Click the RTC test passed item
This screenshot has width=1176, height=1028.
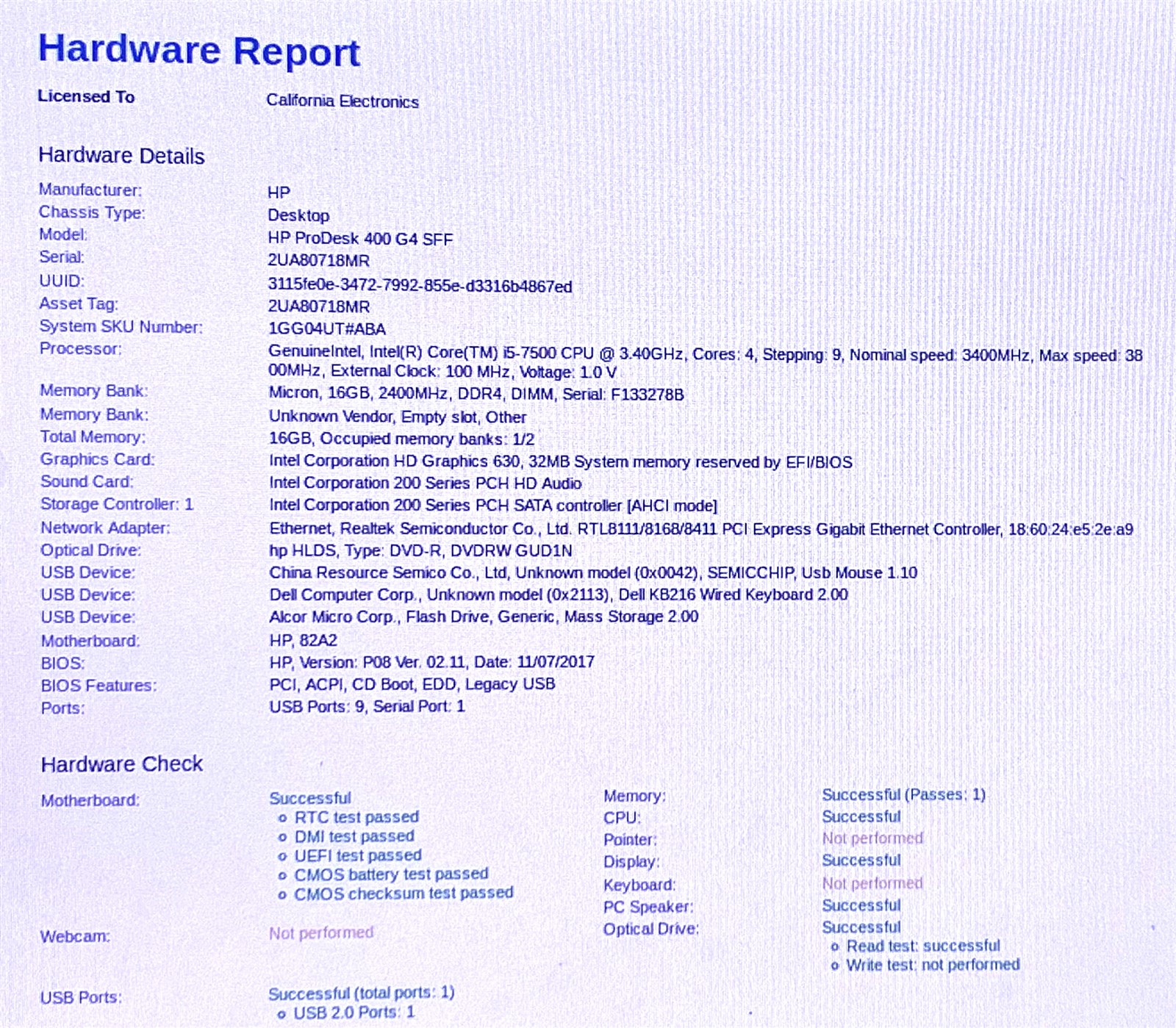[356, 817]
